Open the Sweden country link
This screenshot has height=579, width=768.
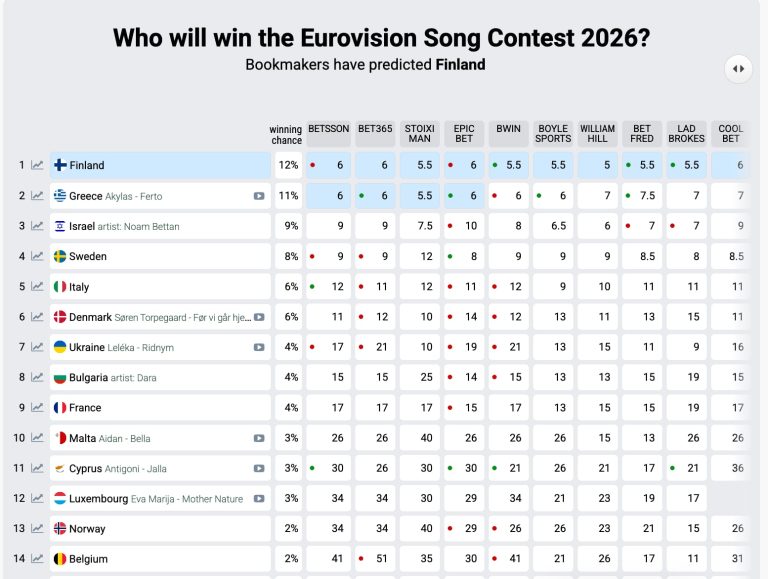click(x=87, y=257)
